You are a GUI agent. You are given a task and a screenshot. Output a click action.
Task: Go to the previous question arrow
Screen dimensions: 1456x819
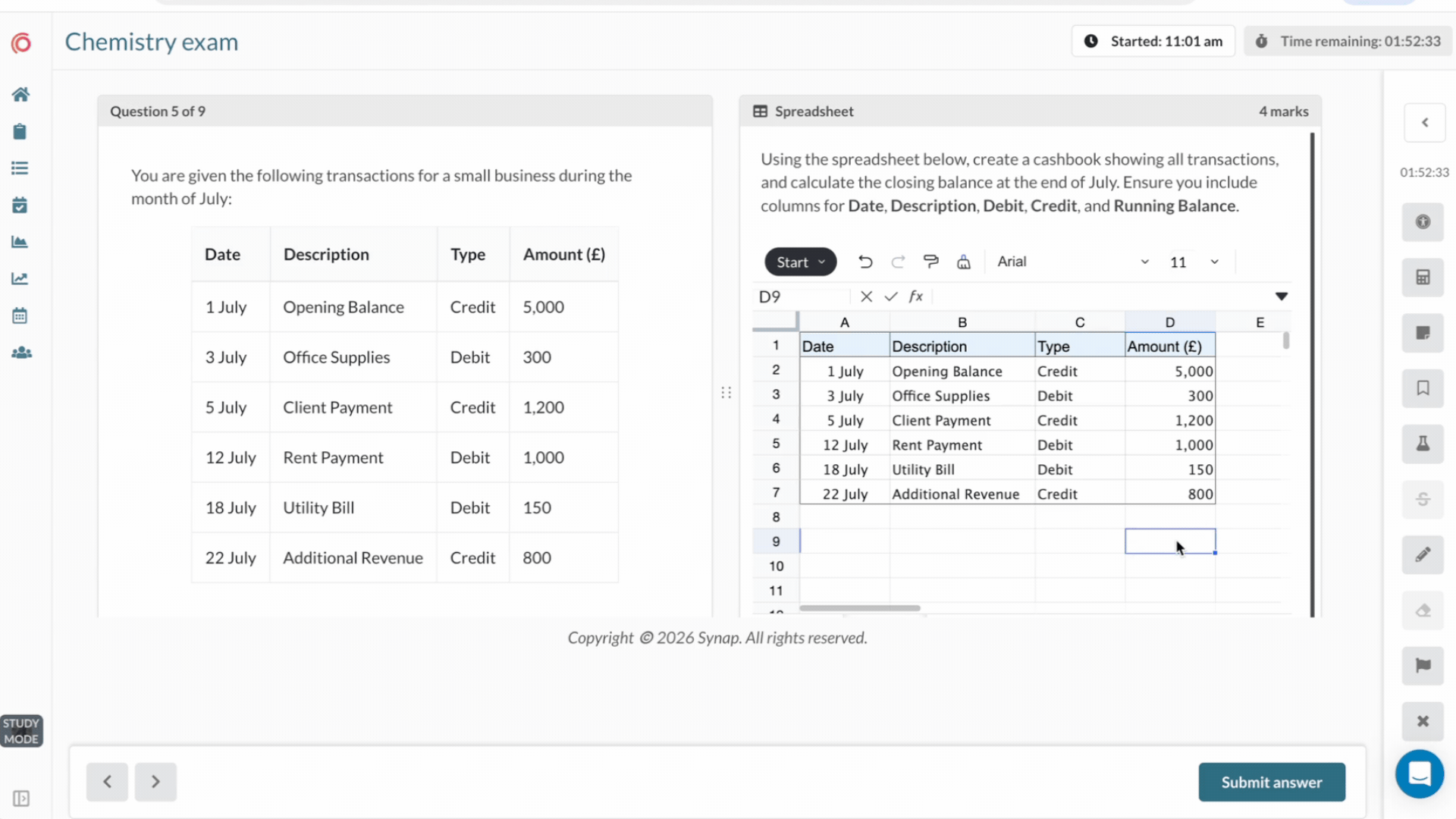pos(107,782)
